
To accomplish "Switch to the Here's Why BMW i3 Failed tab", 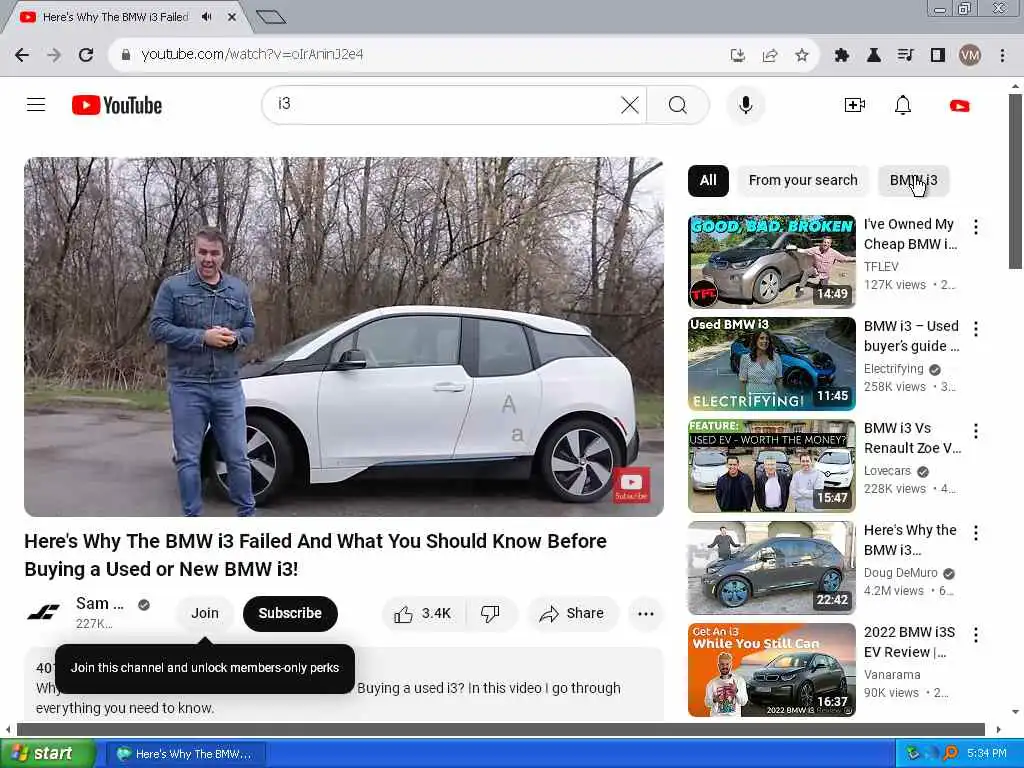I will click(115, 17).
